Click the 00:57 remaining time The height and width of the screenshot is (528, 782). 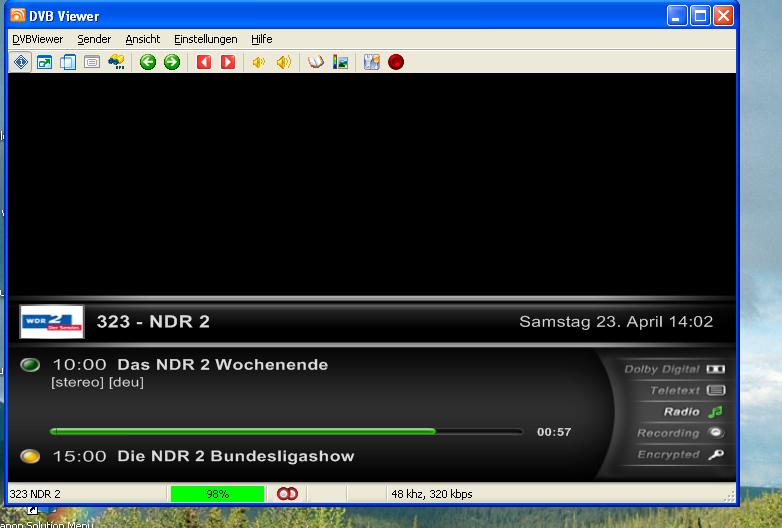pyautogui.click(x=554, y=432)
